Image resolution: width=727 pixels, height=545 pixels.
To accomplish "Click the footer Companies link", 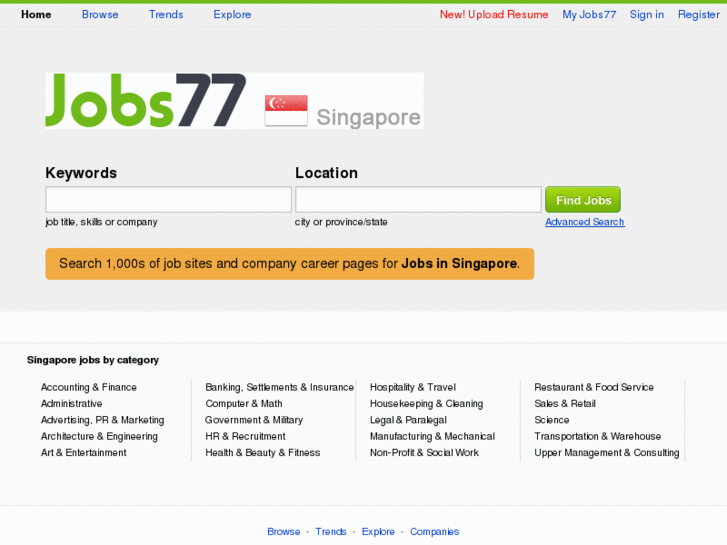I will [x=434, y=532].
